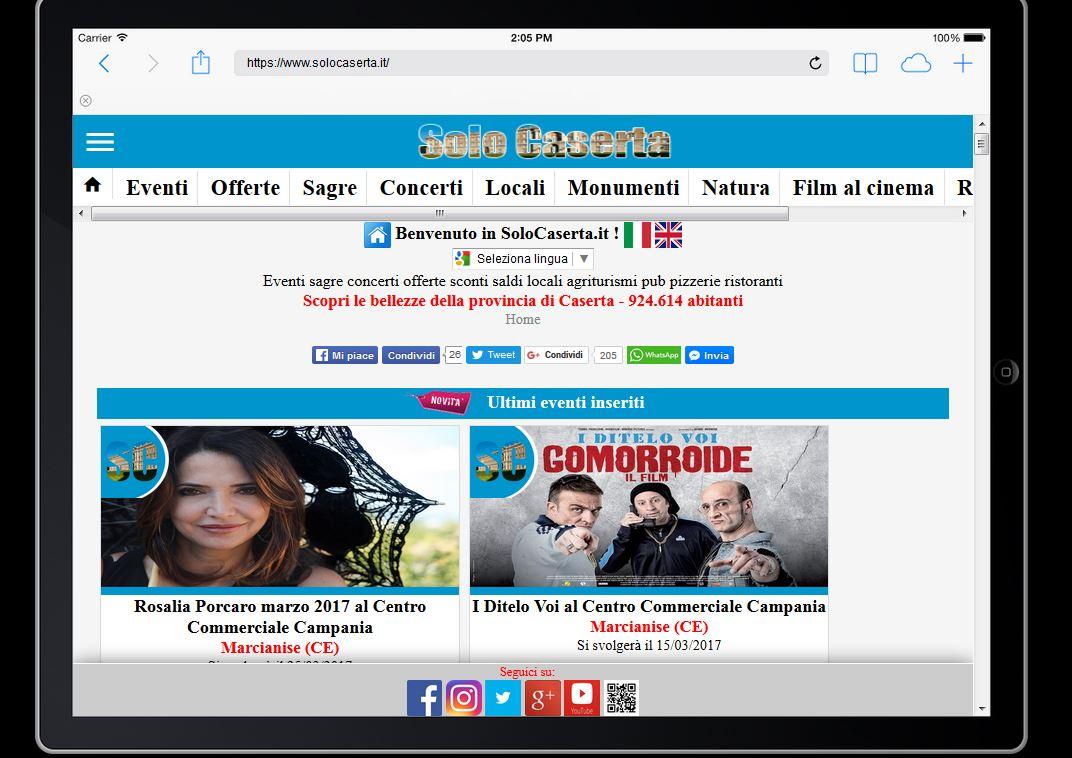Click the Facebook share count 26
Viewport: 1072px width, 758px height.
click(454, 355)
